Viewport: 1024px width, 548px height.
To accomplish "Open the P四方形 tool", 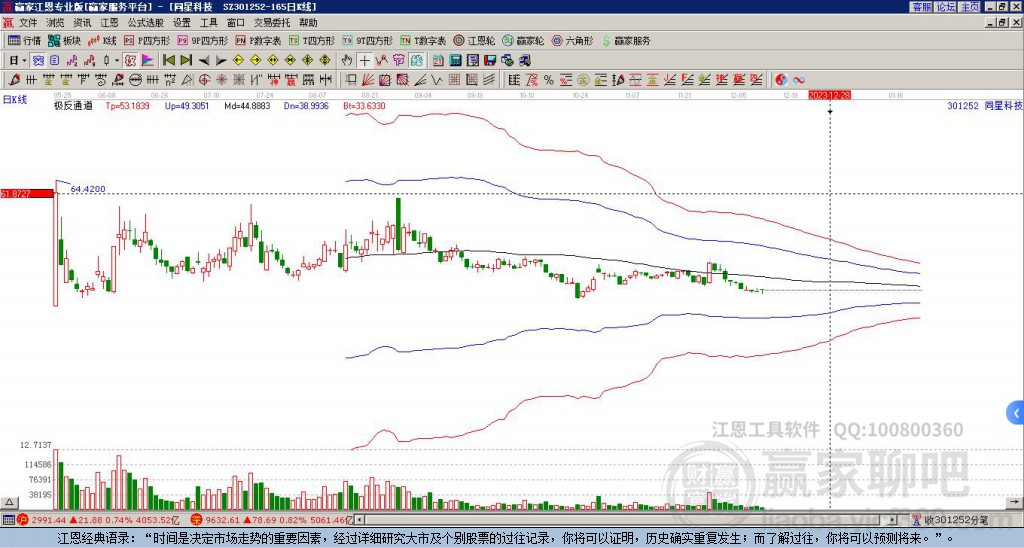I will 147,40.
